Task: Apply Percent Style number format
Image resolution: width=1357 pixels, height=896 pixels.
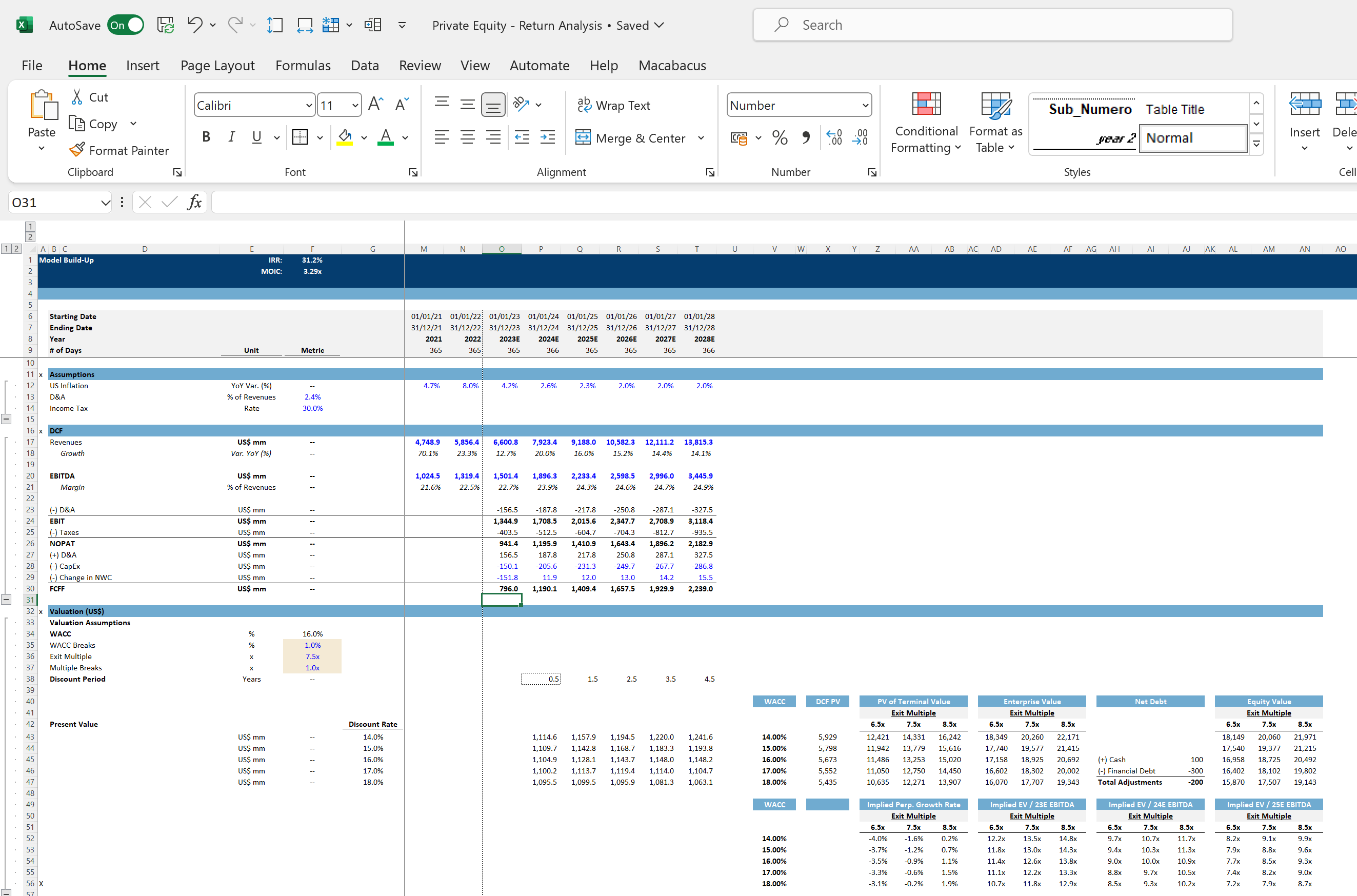Action: coord(780,137)
